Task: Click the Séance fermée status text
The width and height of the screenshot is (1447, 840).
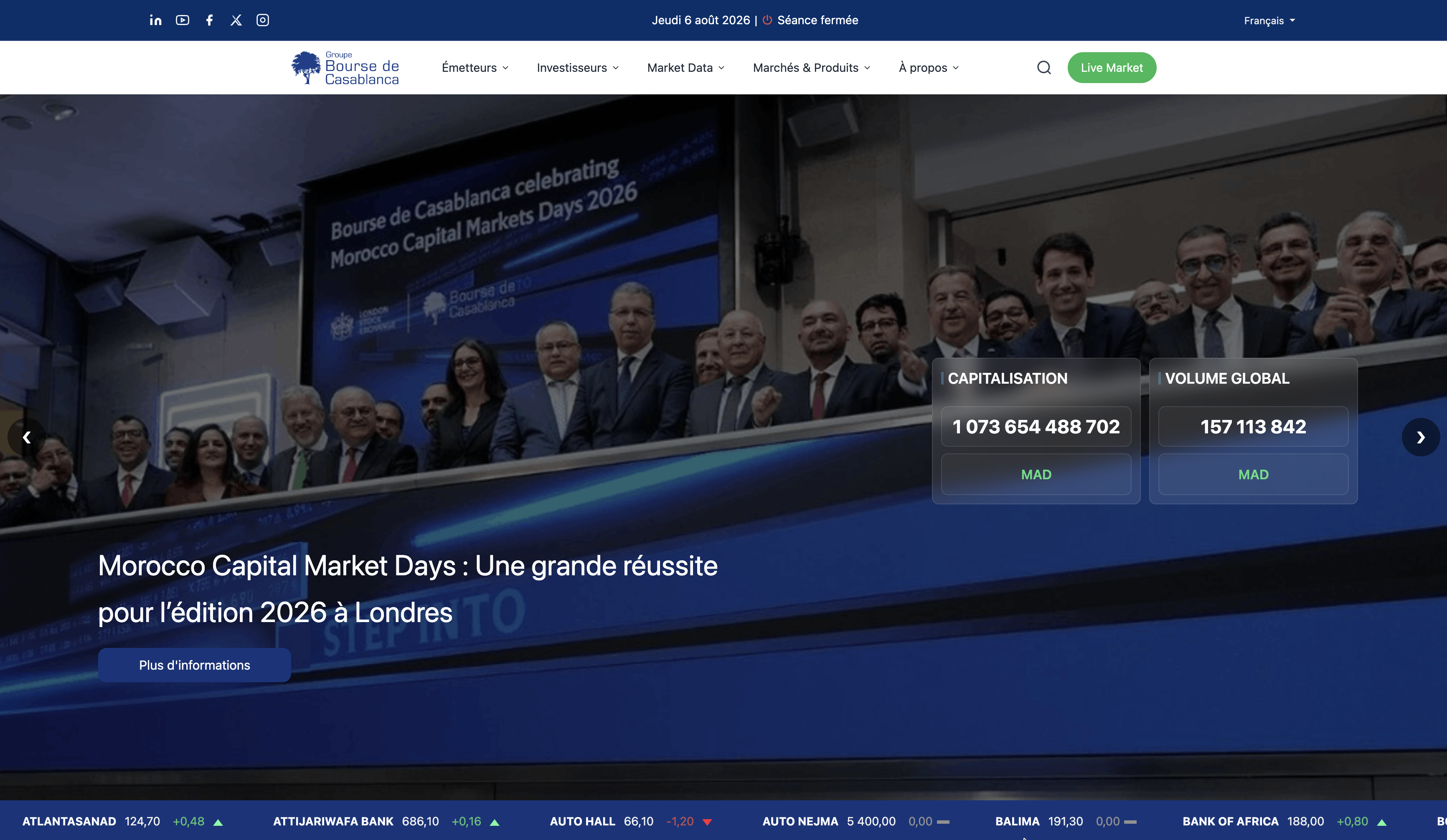Action: click(817, 20)
